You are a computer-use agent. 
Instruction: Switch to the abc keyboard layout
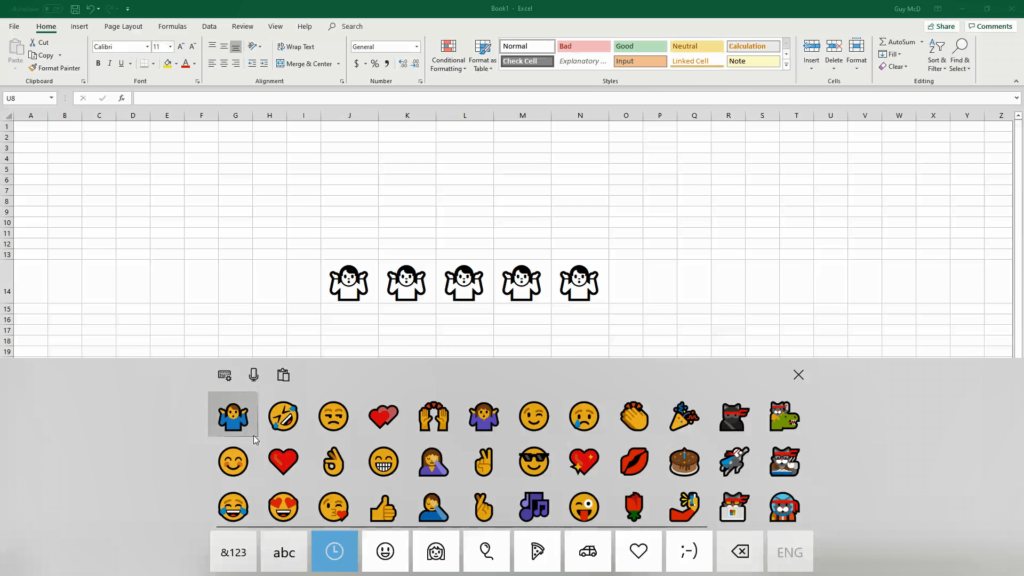point(284,552)
